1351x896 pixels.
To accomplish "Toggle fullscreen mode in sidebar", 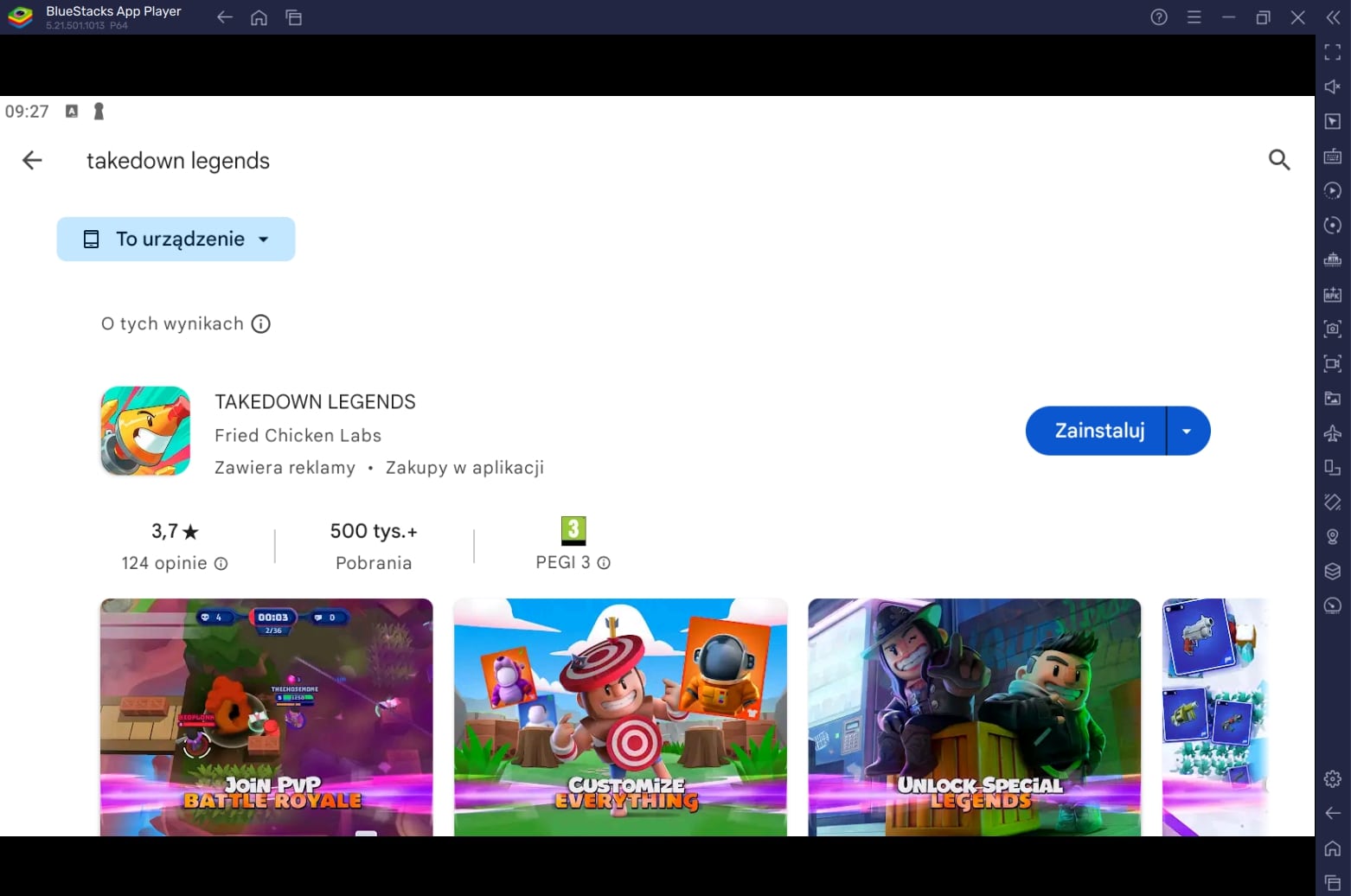I will click(x=1333, y=52).
